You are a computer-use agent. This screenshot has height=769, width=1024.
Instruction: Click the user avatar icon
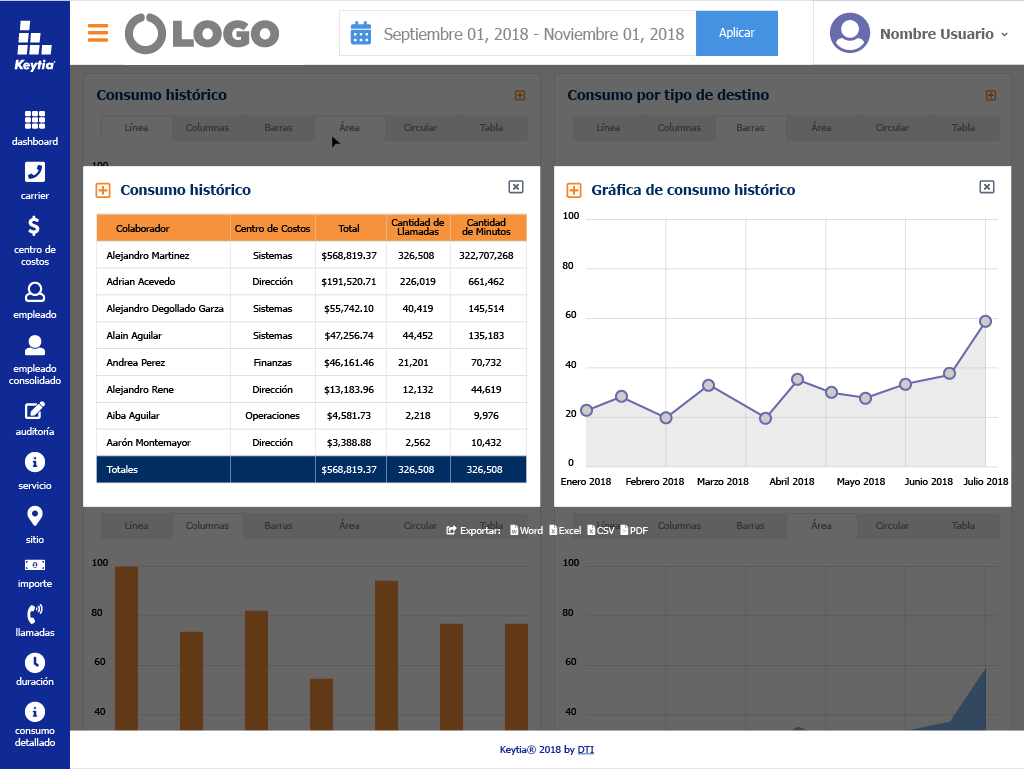[x=850, y=33]
